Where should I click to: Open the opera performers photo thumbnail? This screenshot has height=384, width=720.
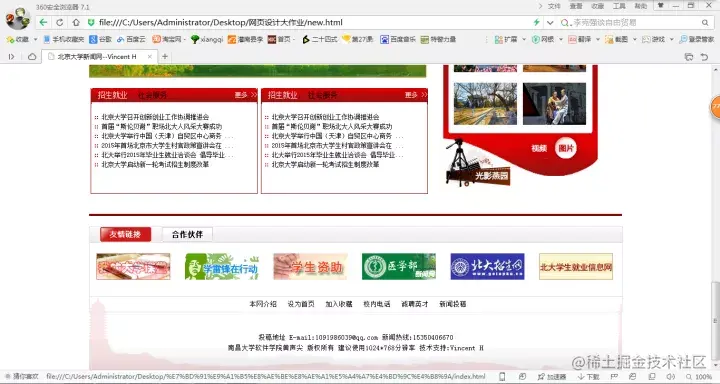[x=554, y=104]
